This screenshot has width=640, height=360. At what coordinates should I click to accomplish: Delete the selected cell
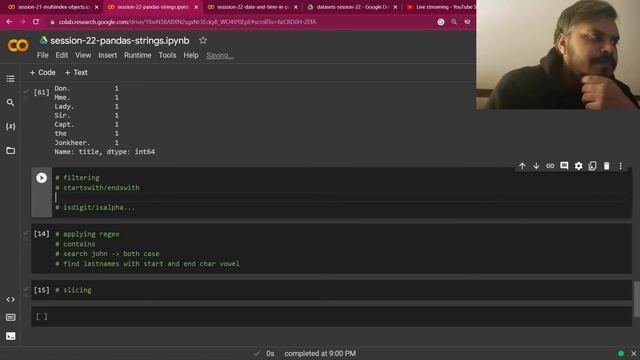coord(607,166)
